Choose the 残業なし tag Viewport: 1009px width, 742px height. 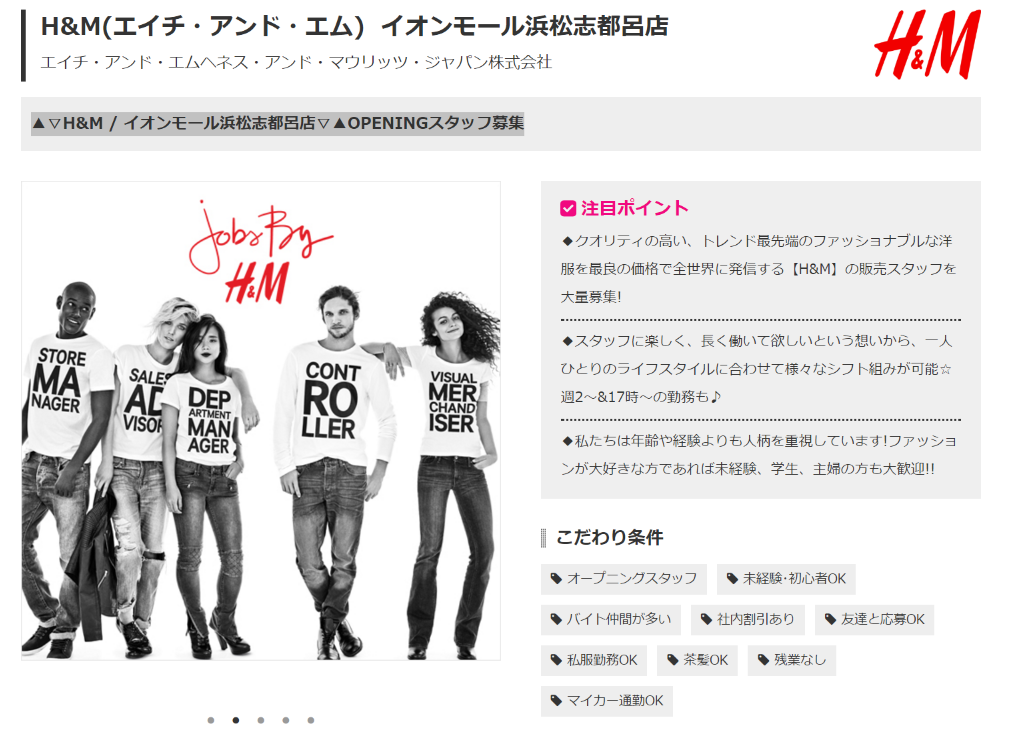[x=791, y=660]
